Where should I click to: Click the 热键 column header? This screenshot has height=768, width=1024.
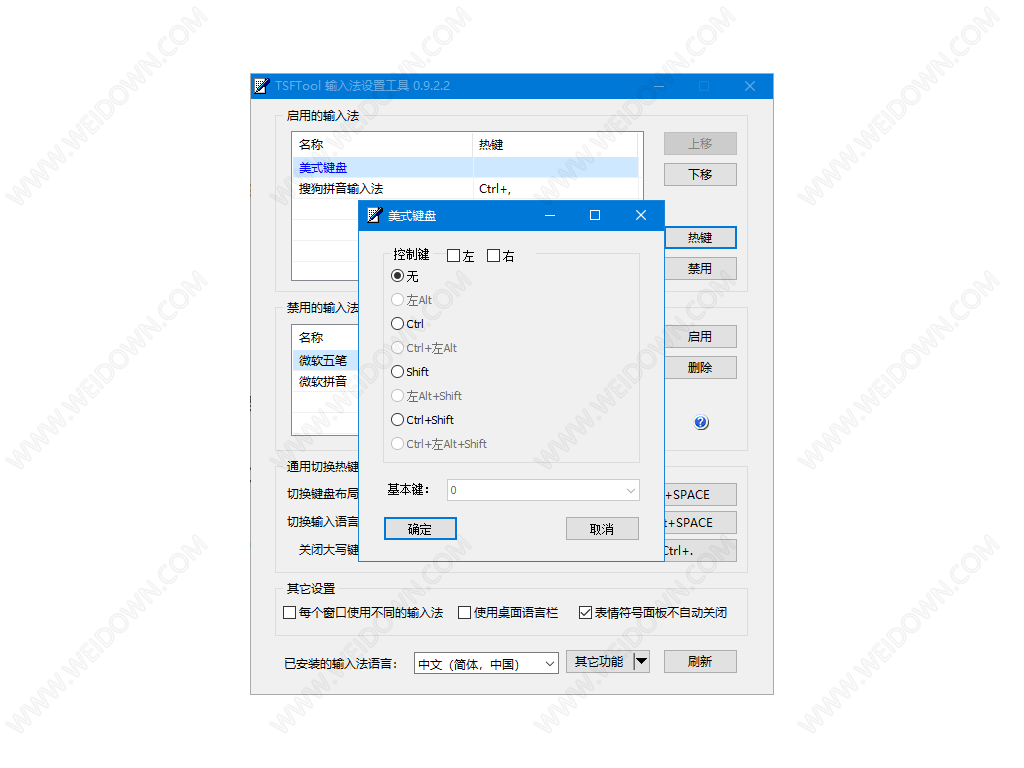click(555, 144)
